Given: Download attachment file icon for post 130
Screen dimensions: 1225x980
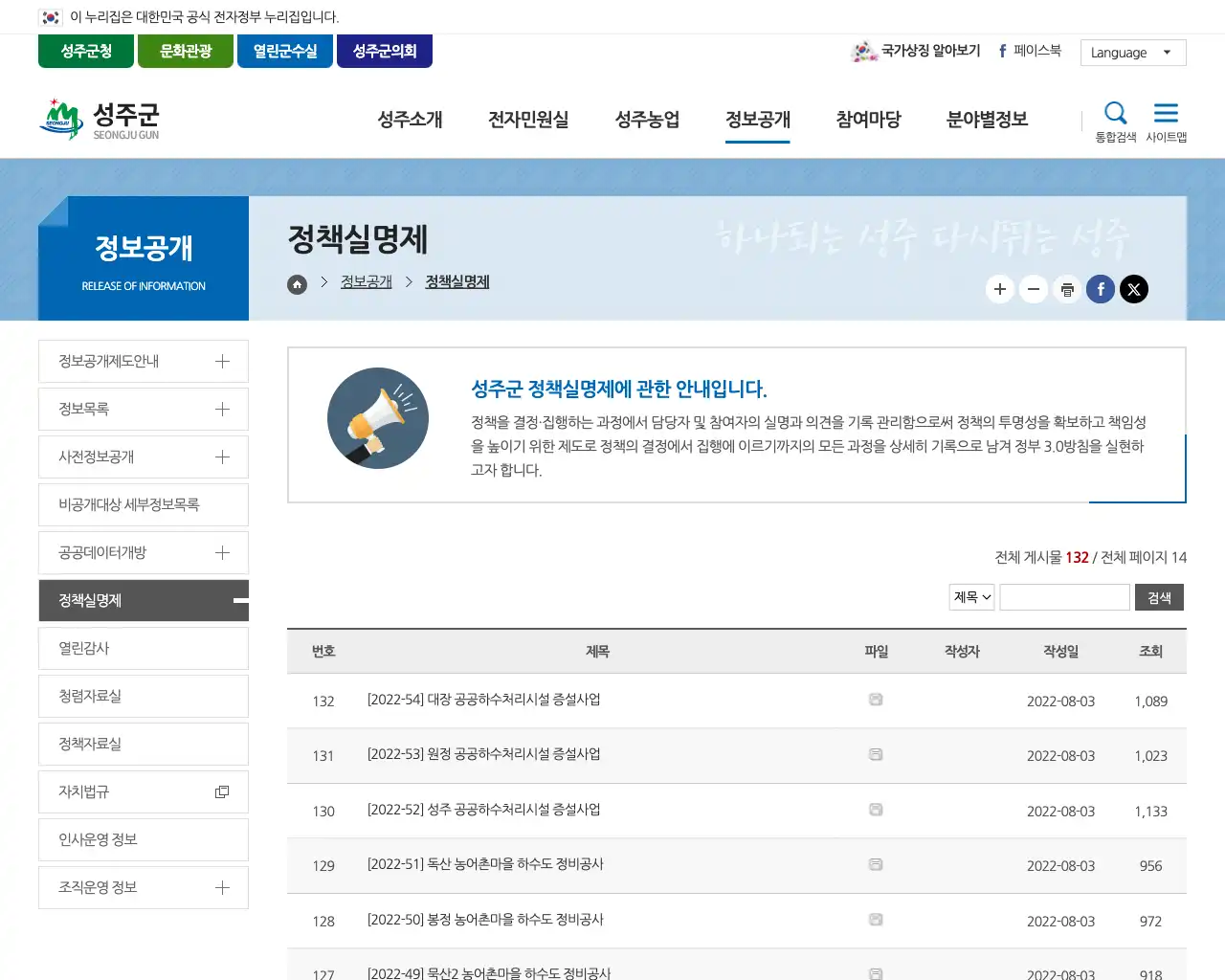Looking at the screenshot, I should (876, 810).
